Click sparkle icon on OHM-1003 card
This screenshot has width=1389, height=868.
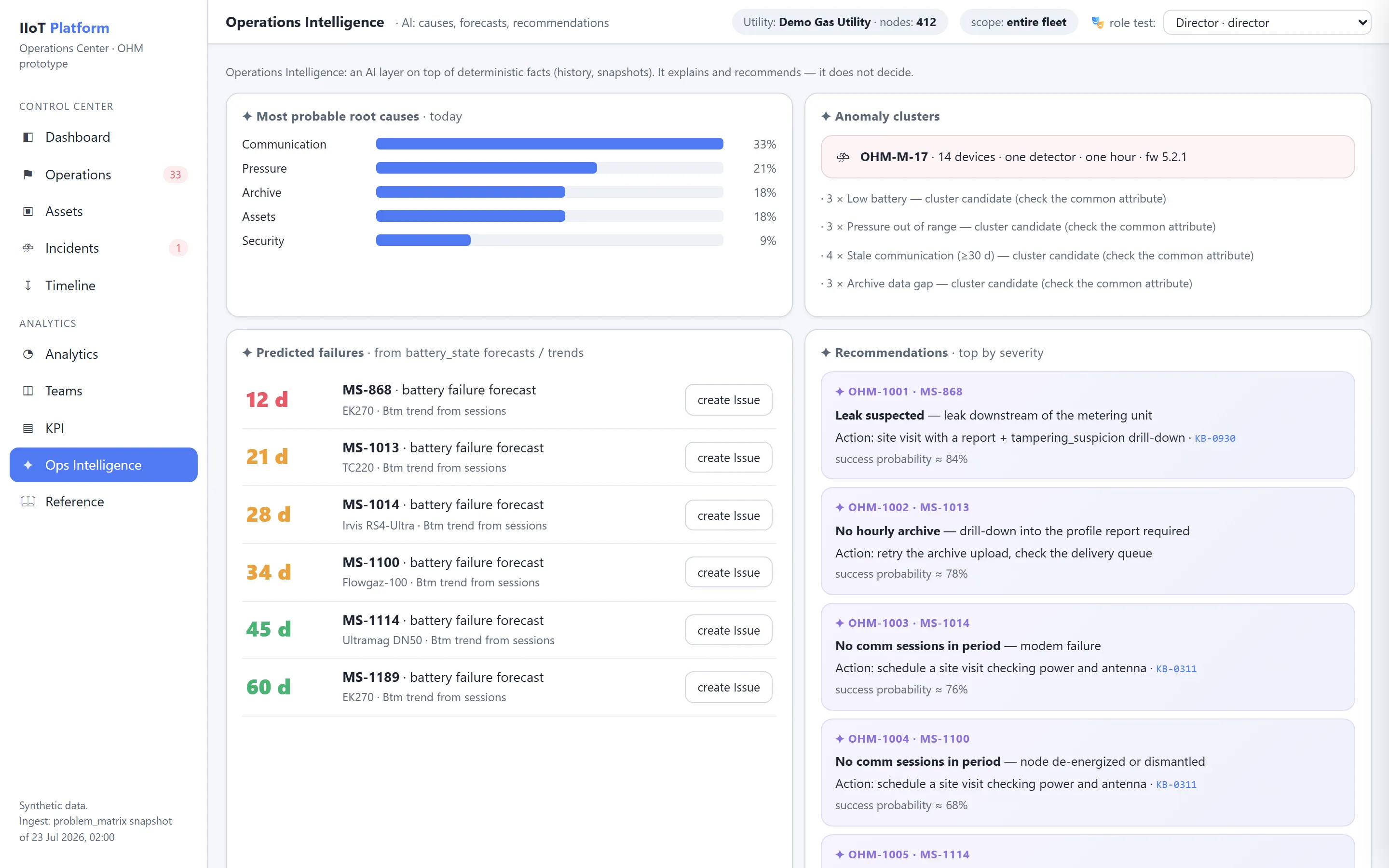[840, 623]
